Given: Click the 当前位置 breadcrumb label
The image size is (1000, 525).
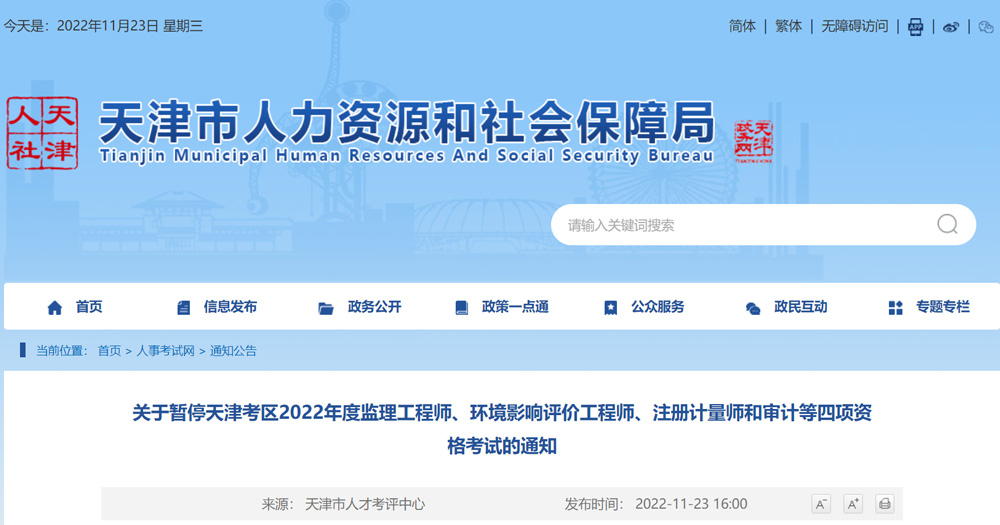Looking at the screenshot, I should [x=60, y=350].
